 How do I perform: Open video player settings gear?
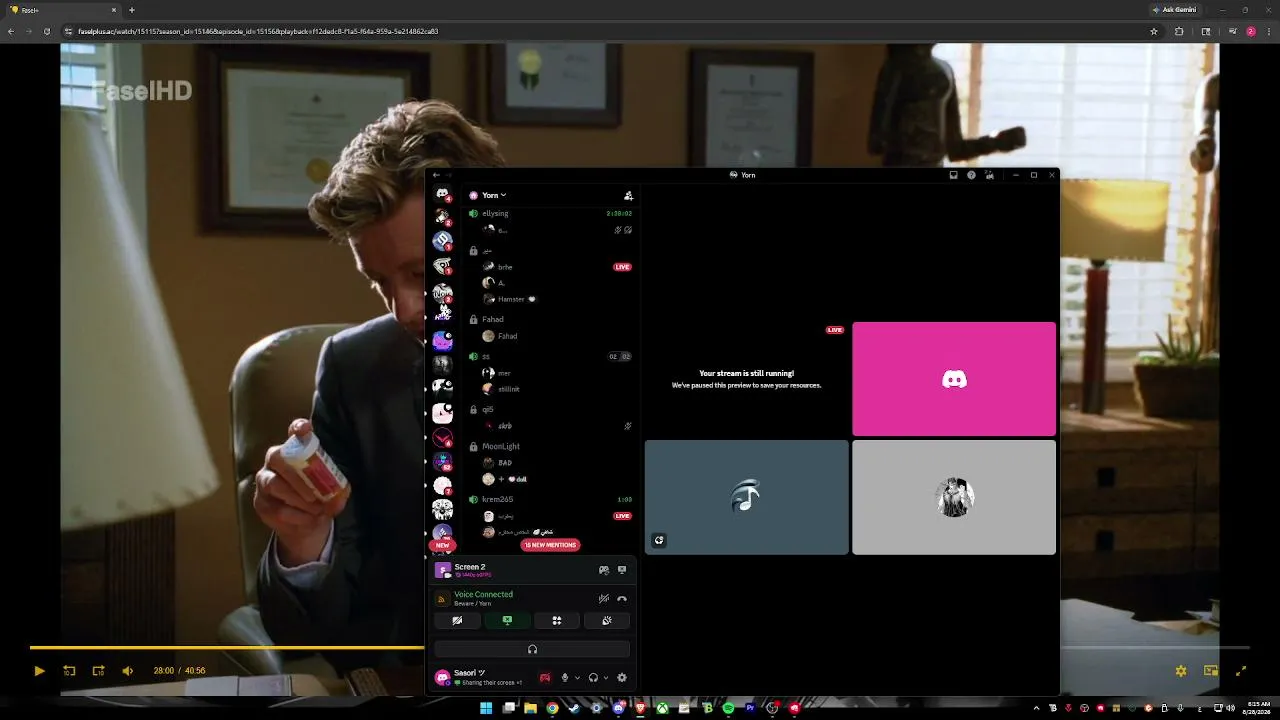point(1181,671)
